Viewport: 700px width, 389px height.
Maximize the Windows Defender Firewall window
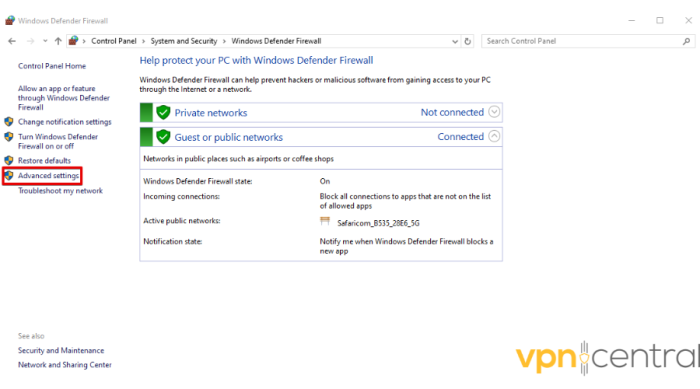[660, 21]
